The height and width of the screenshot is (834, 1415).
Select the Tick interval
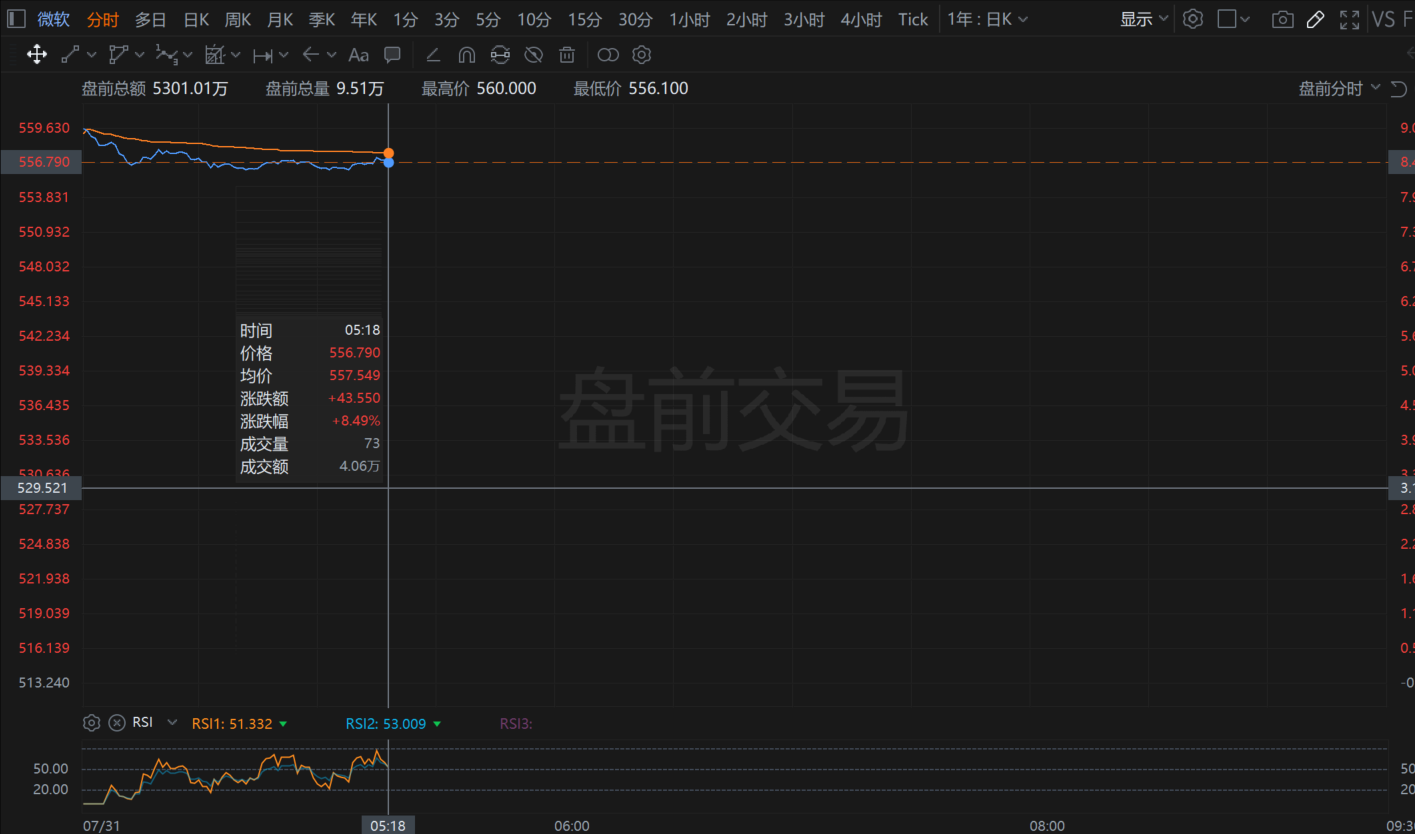coord(913,19)
